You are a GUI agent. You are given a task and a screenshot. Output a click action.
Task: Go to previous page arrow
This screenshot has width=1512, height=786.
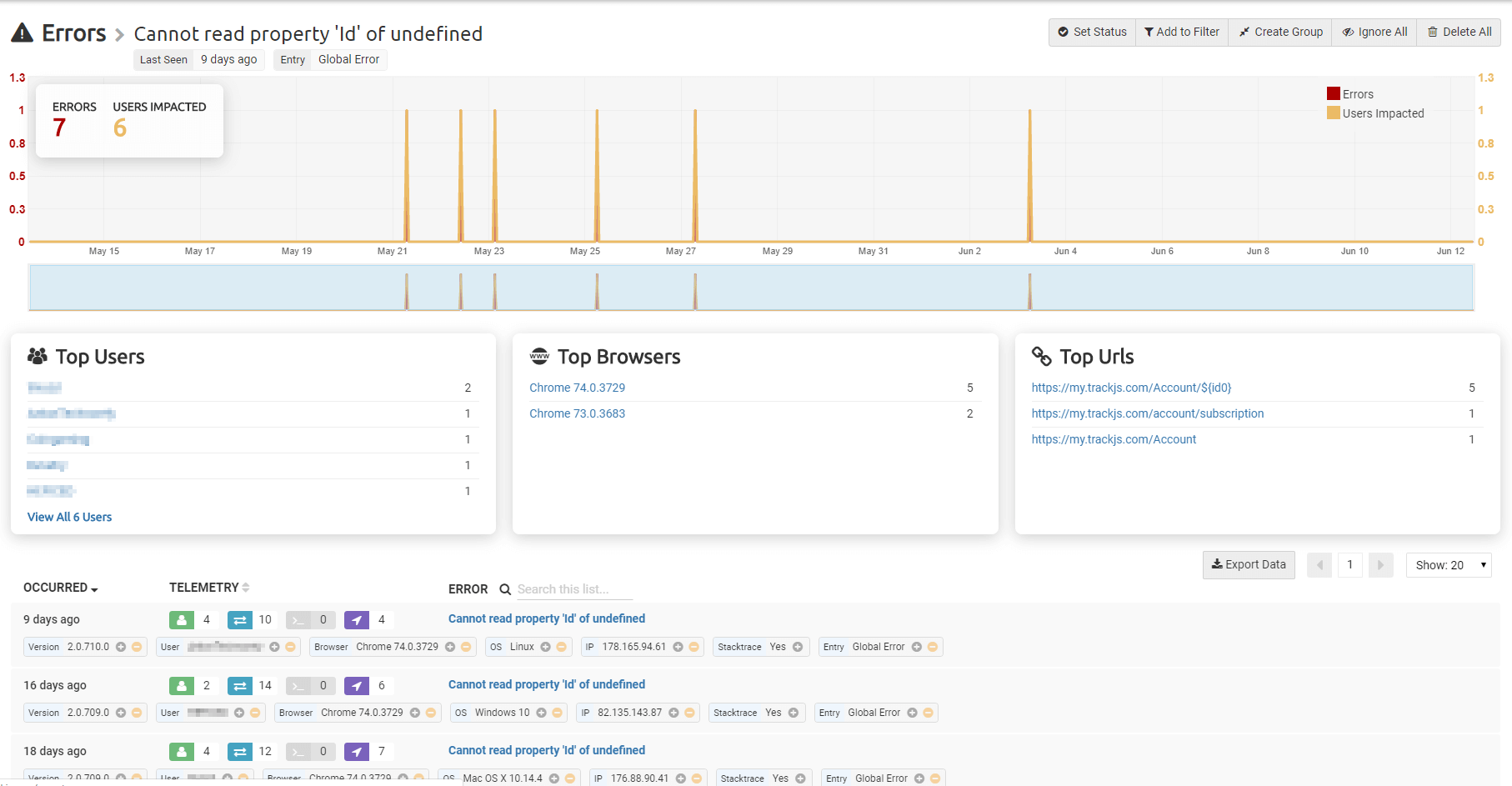pyautogui.click(x=1319, y=565)
